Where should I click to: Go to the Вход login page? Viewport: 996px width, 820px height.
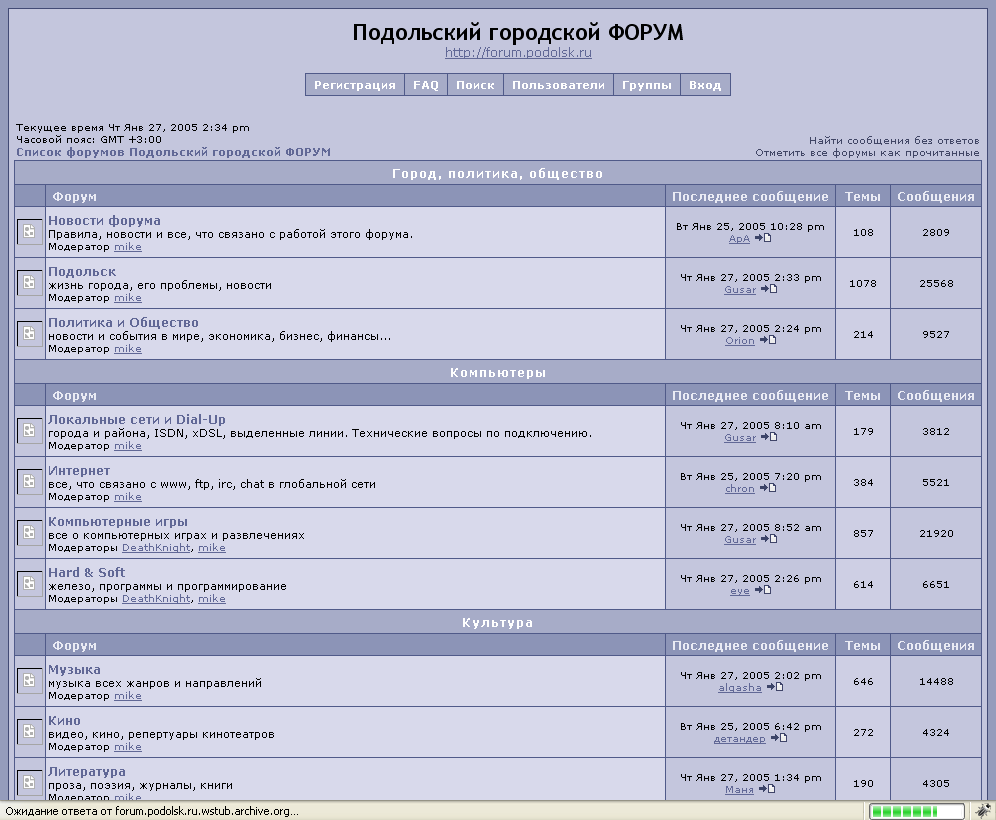[705, 85]
